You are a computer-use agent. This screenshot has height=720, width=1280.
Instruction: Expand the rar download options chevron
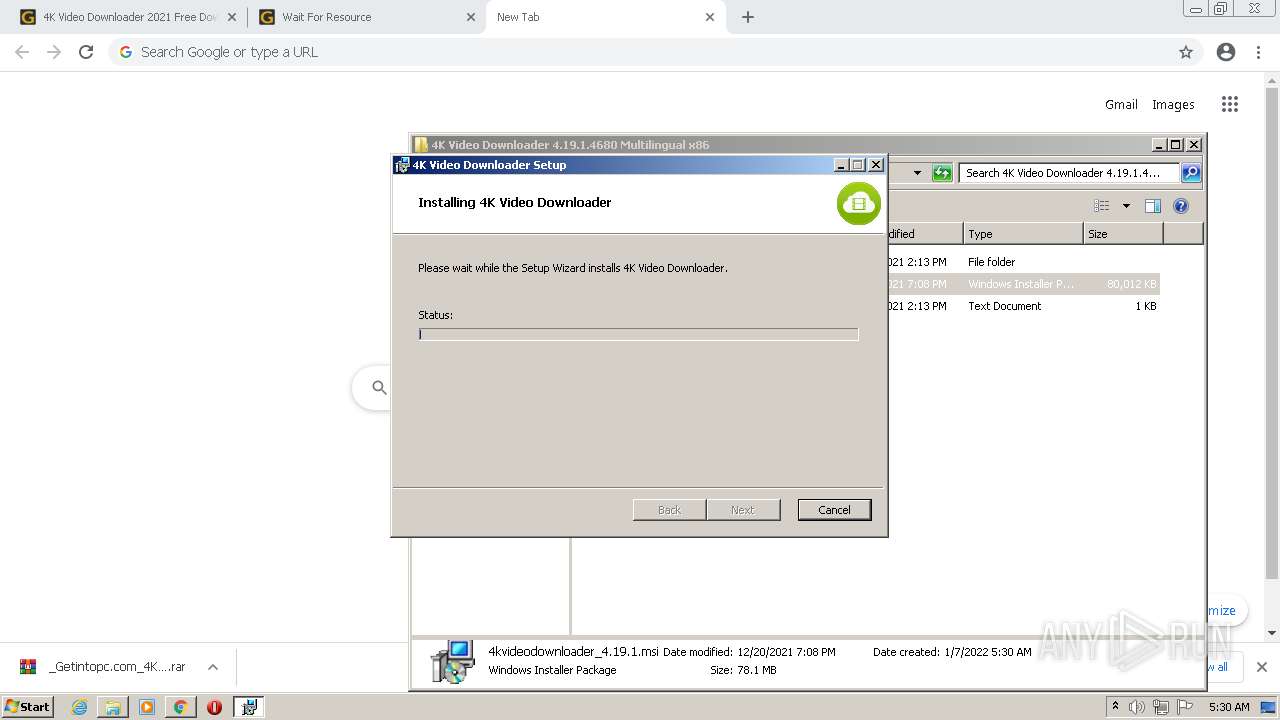click(x=212, y=667)
